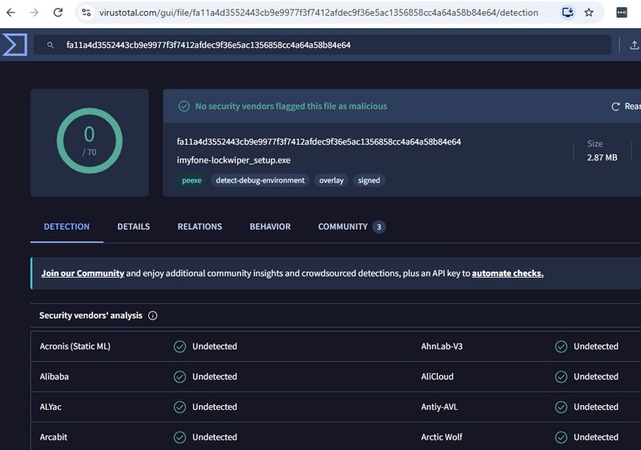This screenshot has height=450, width=641.
Task: Click the Arctic Wolf vendor name
Action: (442, 437)
